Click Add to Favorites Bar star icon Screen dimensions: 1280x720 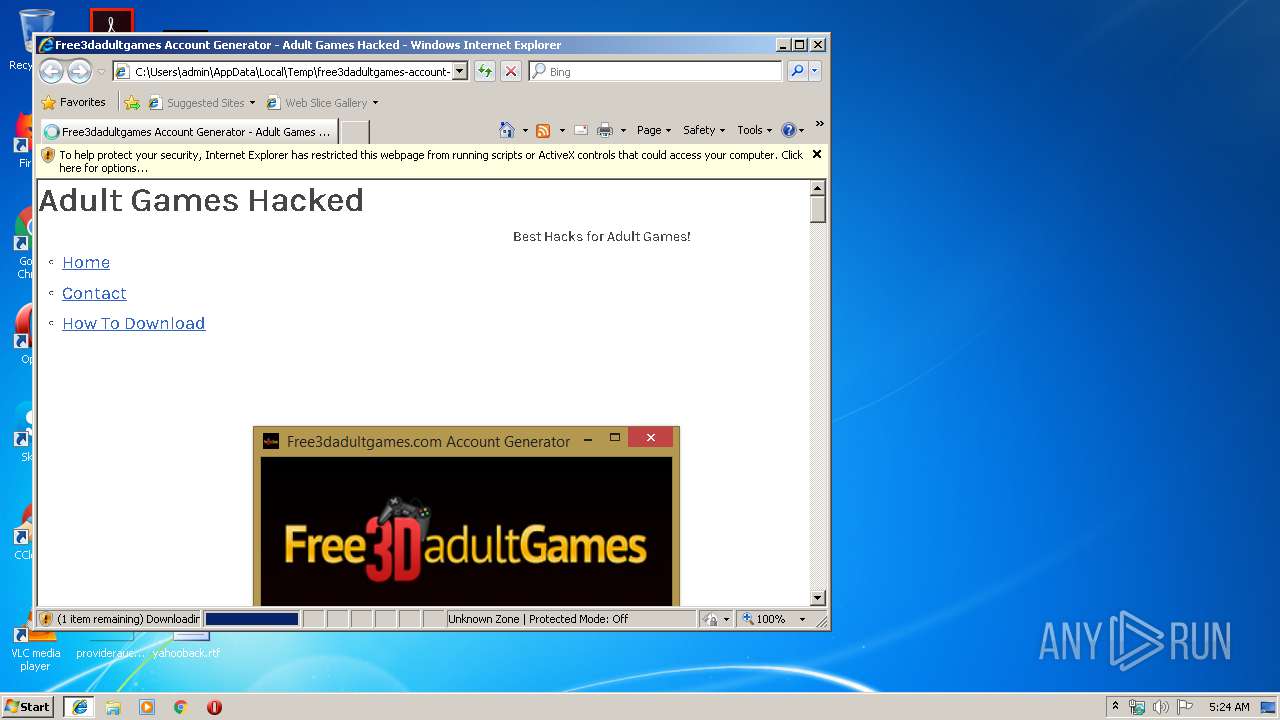click(132, 102)
